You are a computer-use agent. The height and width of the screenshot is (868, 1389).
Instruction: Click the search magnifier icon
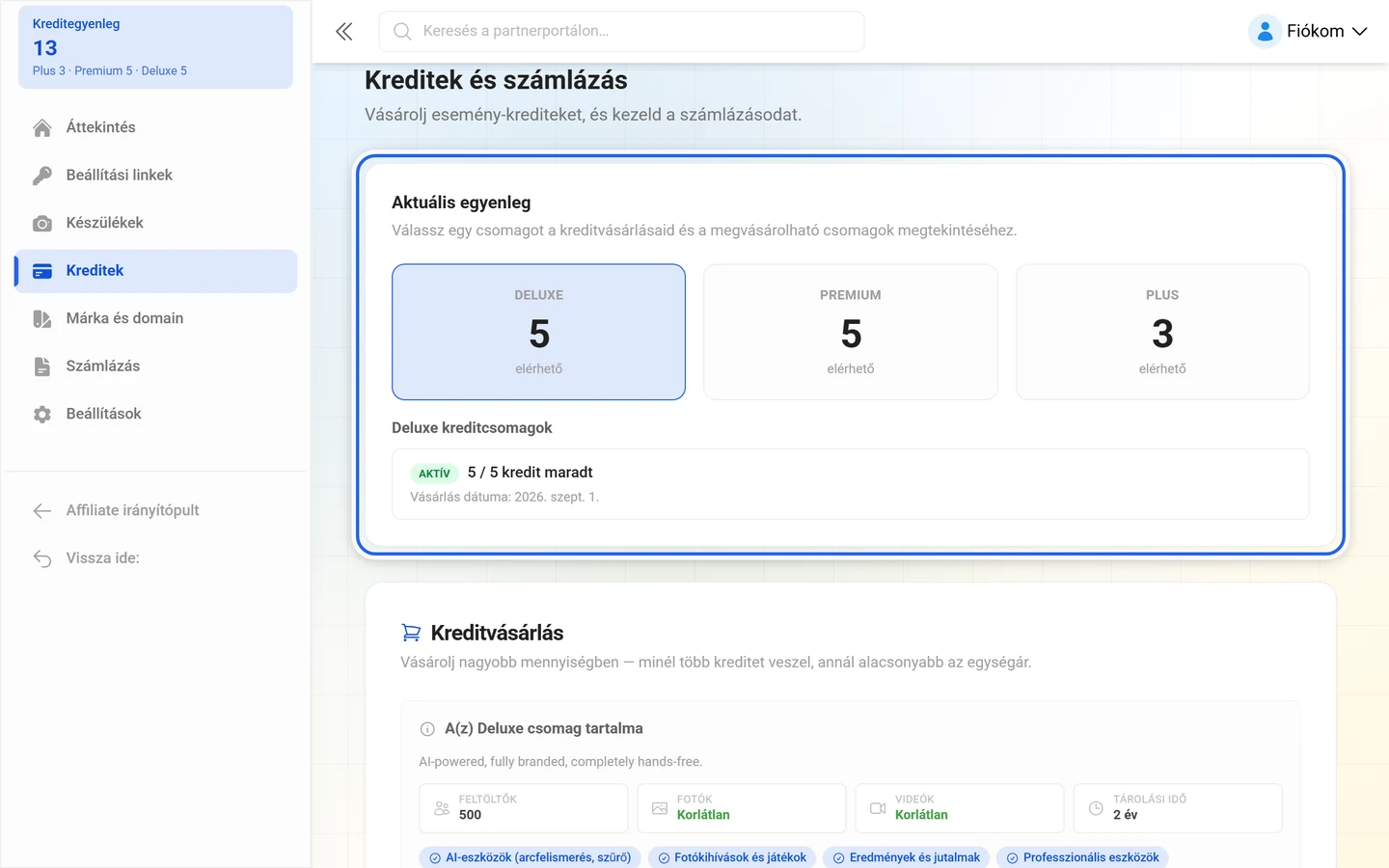pyautogui.click(x=402, y=32)
